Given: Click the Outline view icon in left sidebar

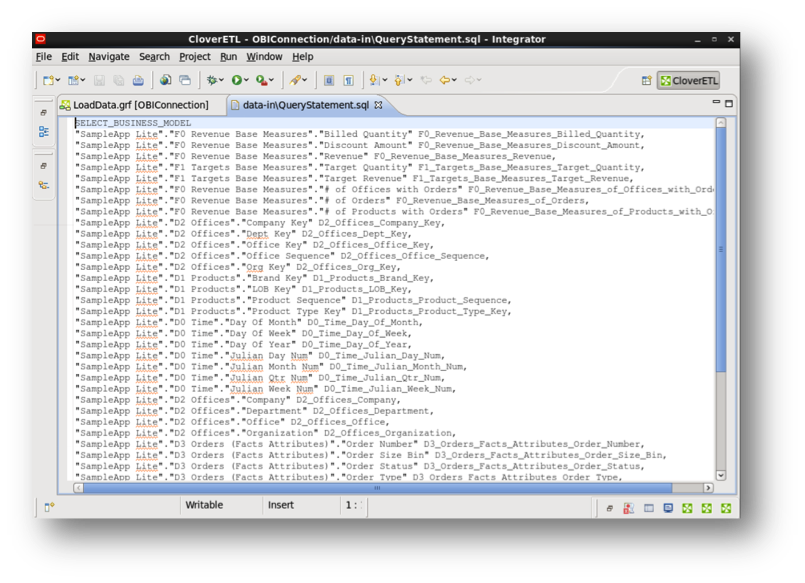Looking at the screenshot, I should coord(44,132).
